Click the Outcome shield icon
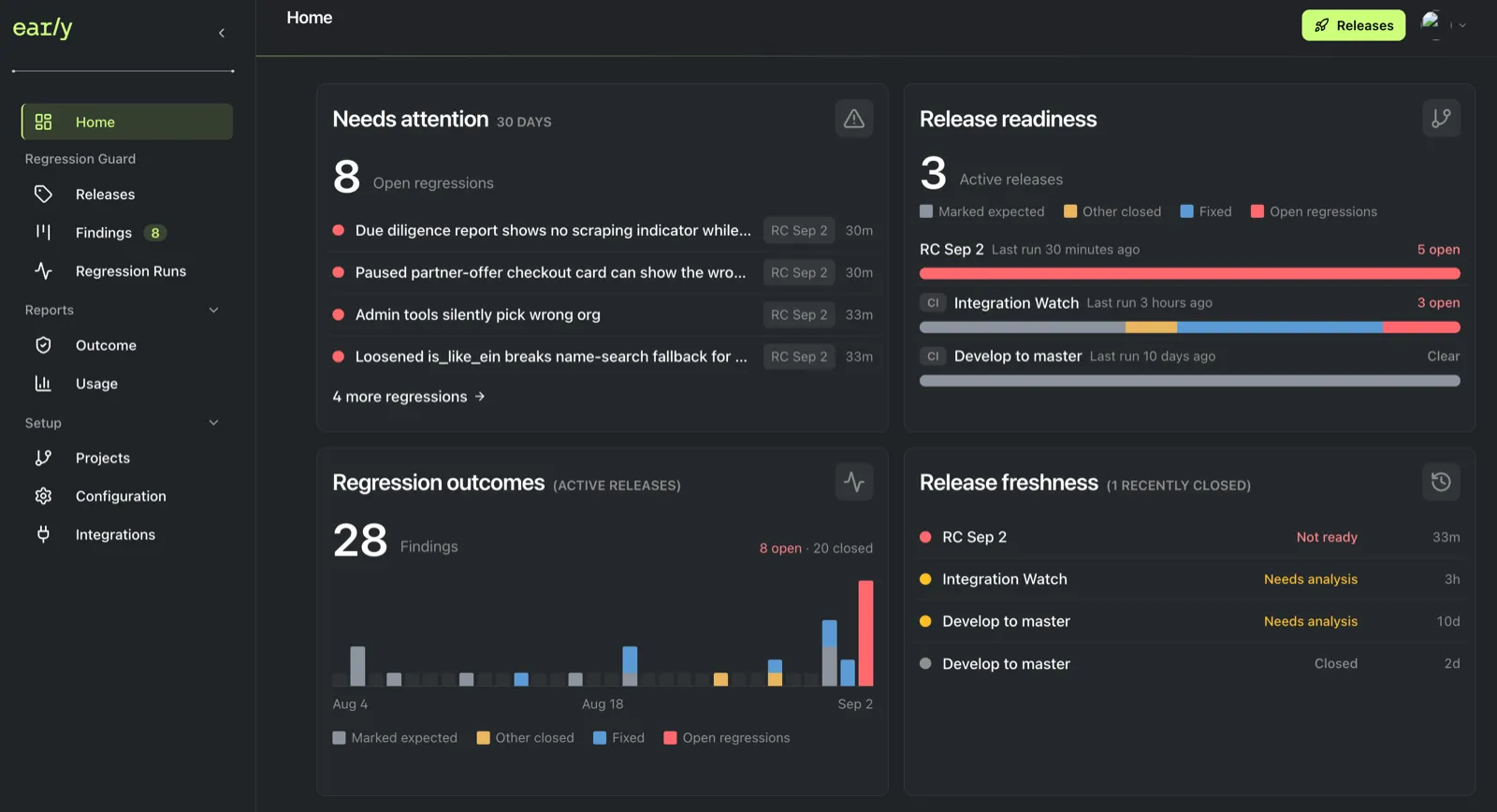The image size is (1497, 812). 43,345
